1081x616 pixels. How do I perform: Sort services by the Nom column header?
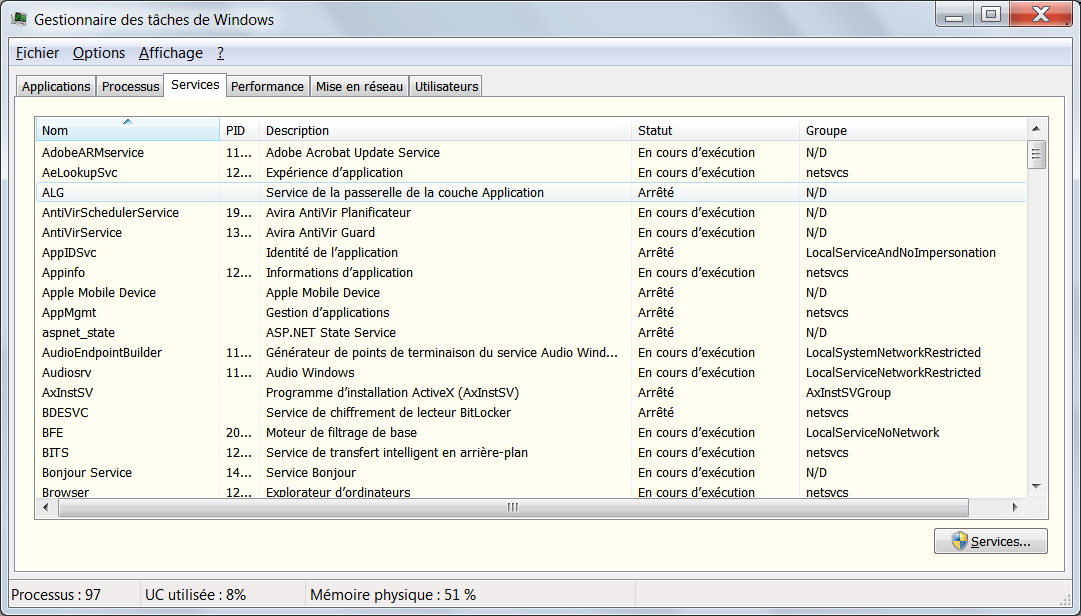tap(127, 130)
